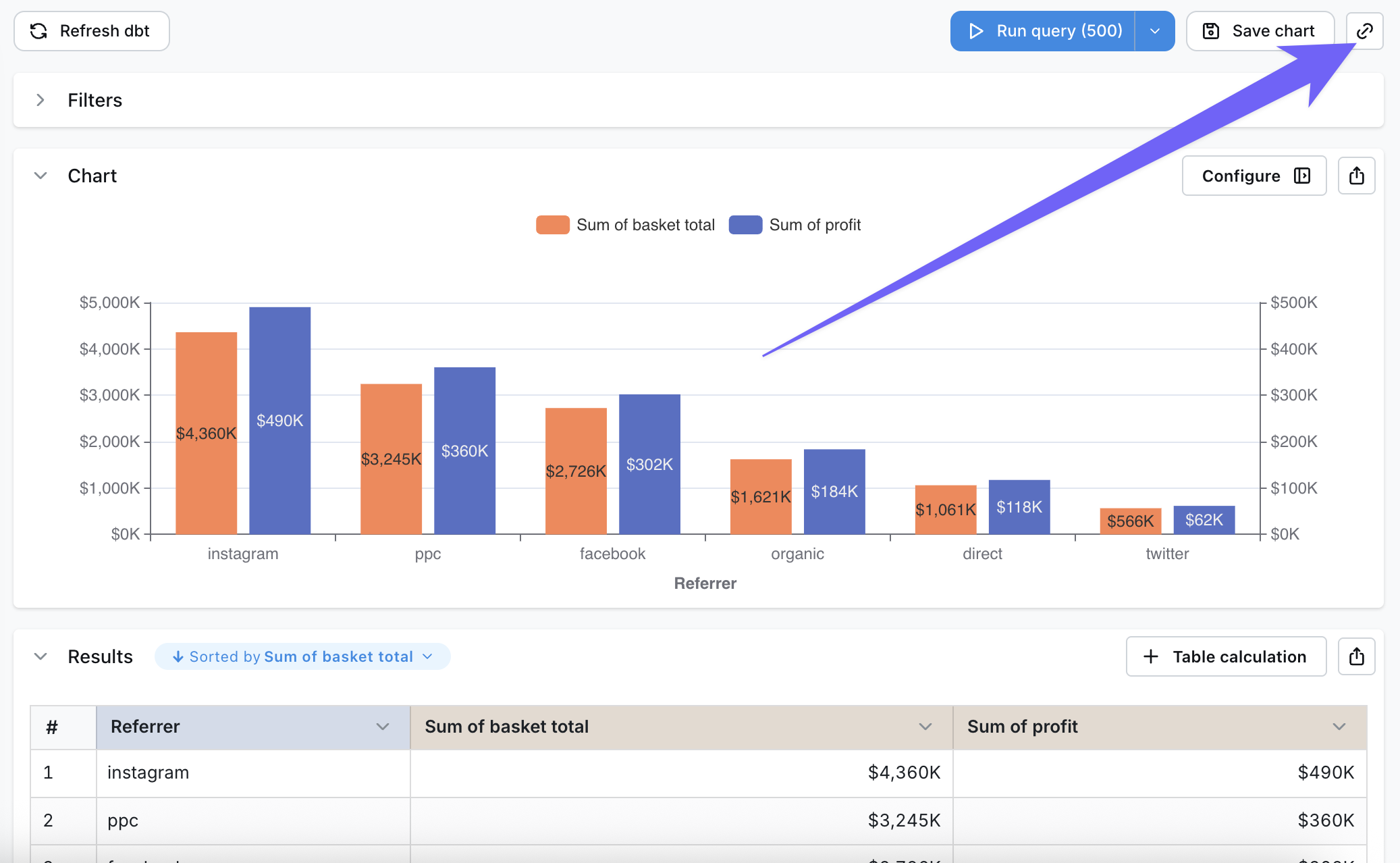Open Run query options dropdown arrow

1155,31
